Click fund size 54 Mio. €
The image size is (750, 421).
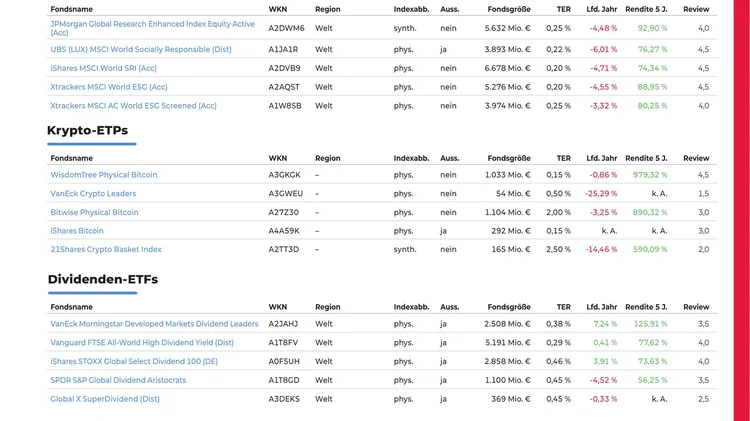(x=513, y=193)
